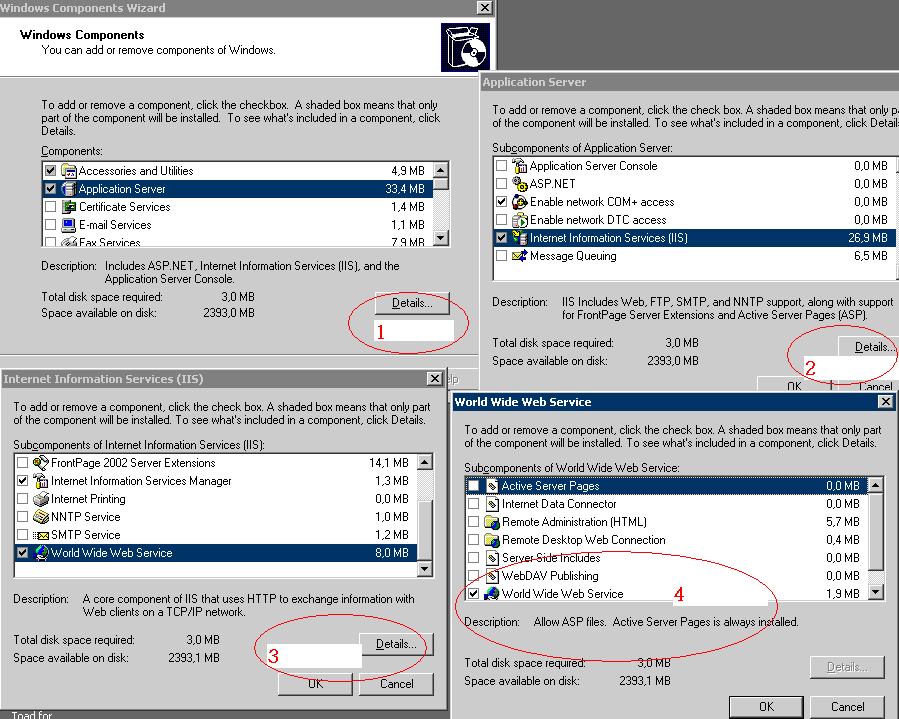Check the NNTP Service checkbox

(x=22, y=517)
